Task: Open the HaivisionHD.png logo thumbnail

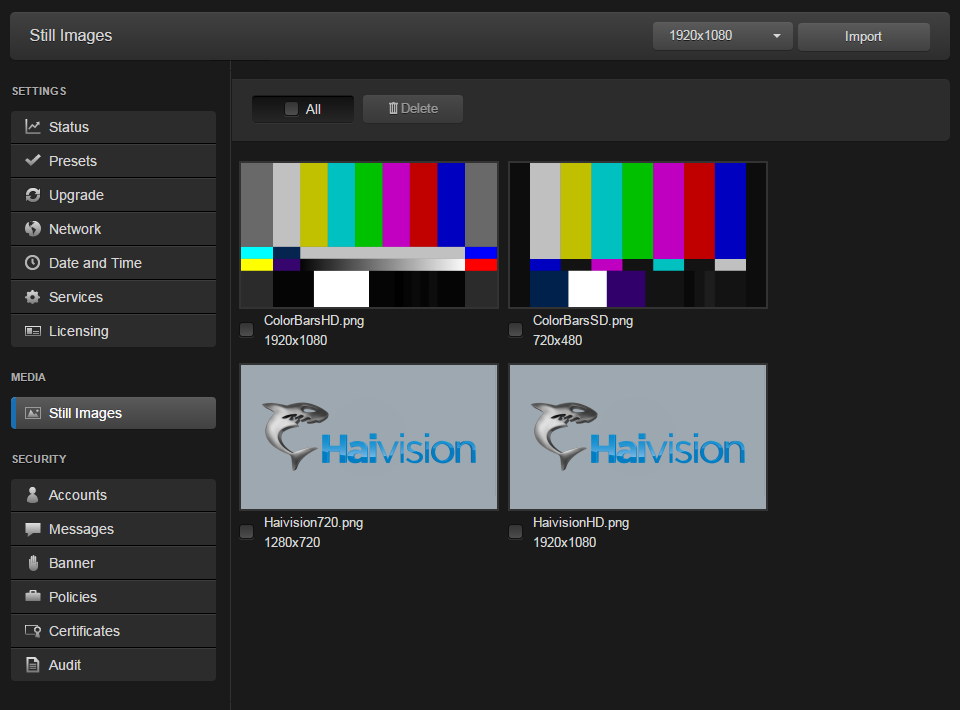Action: (638, 437)
